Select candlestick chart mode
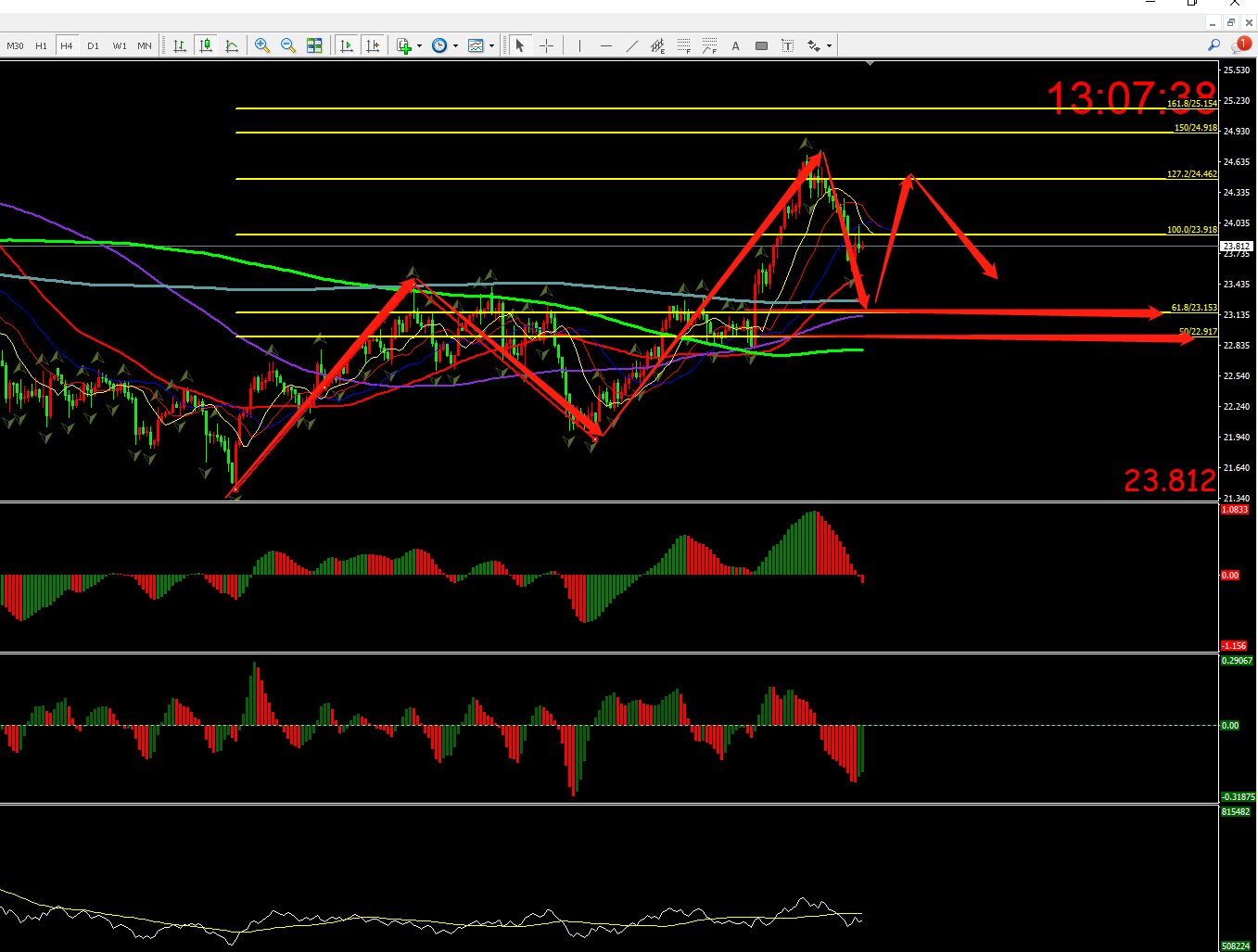 click(205, 45)
